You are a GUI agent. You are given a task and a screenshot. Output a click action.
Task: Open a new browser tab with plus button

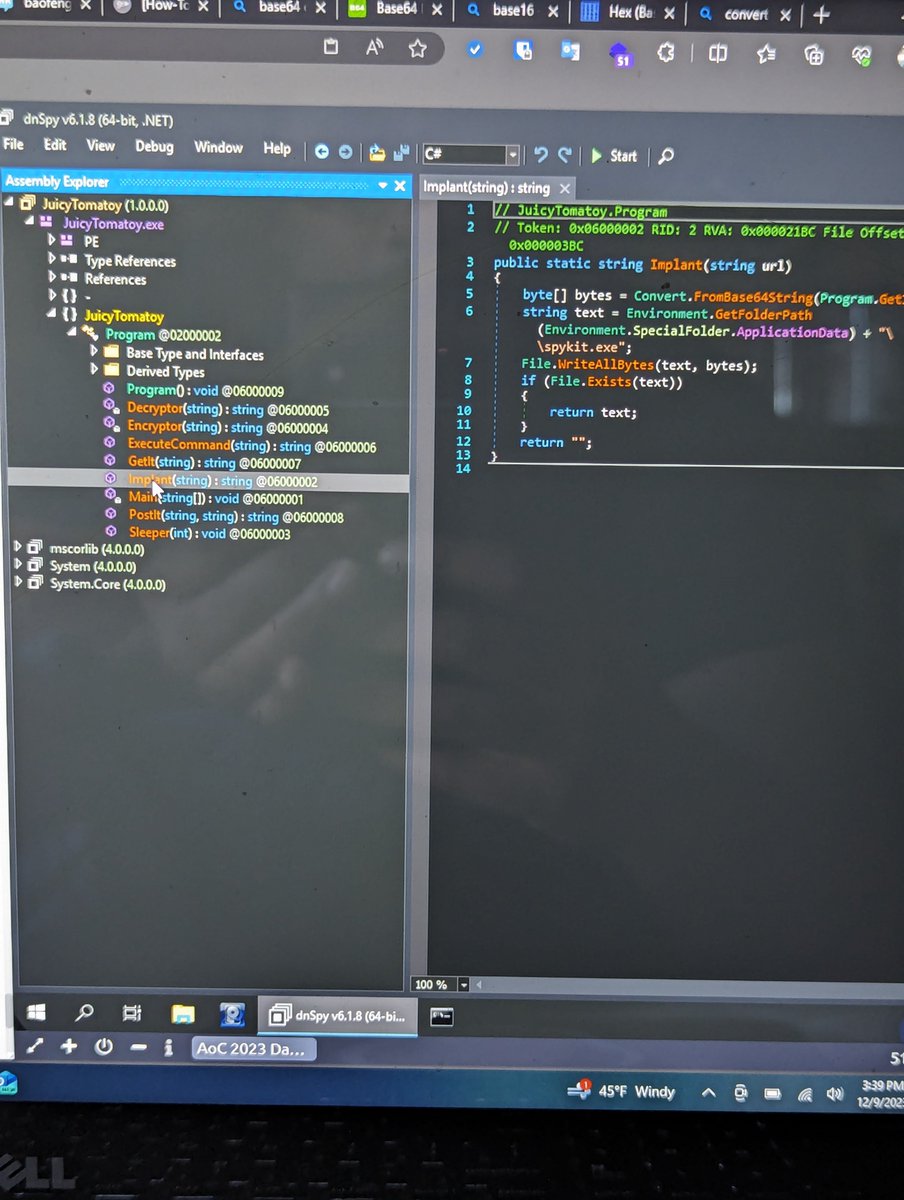pyautogui.click(x=820, y=15)
